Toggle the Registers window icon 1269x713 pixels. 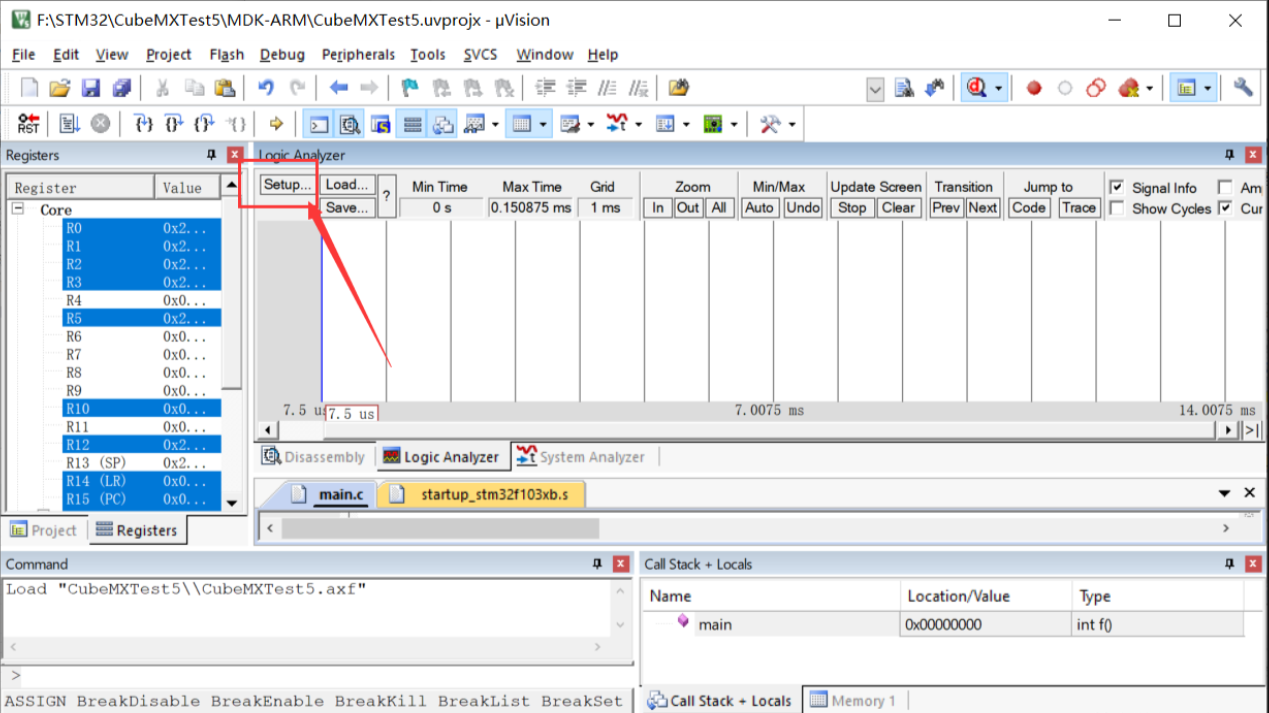(x=412, y=124)
